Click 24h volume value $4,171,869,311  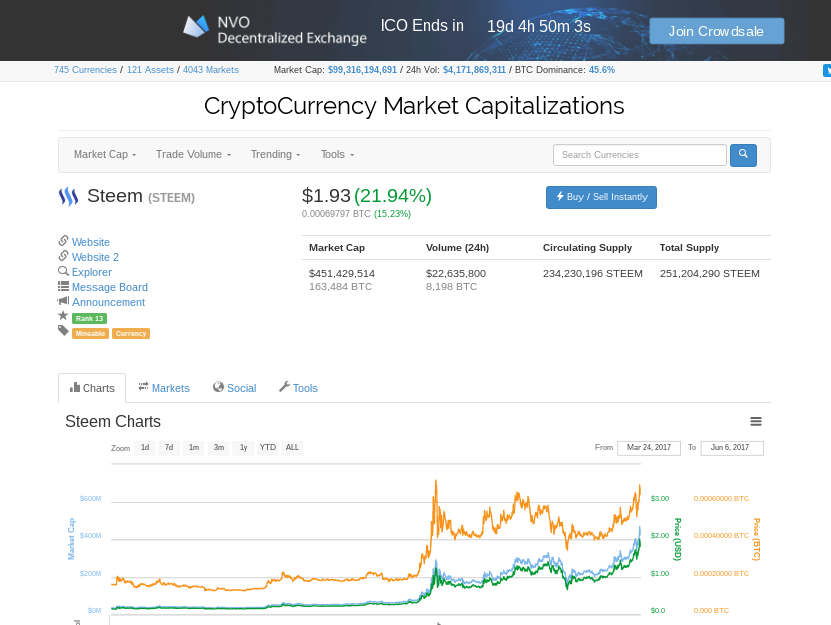[x=474, y=70]
